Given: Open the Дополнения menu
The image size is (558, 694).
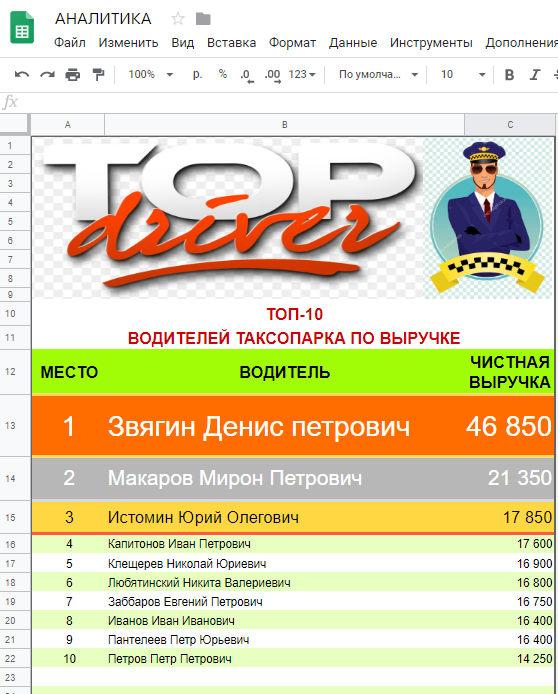Looking at the screenshot, I should pyautogui.click(x=521, y=42).
